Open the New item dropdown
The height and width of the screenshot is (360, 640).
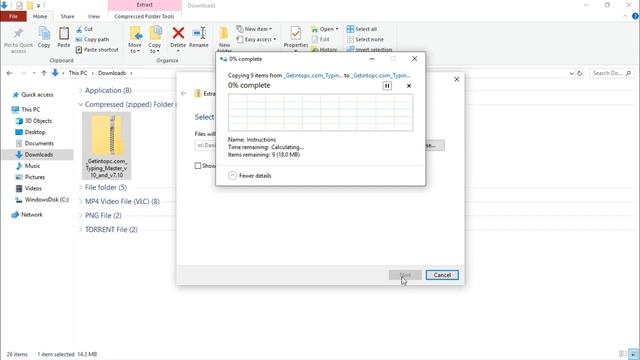click(x=254, y=29)
